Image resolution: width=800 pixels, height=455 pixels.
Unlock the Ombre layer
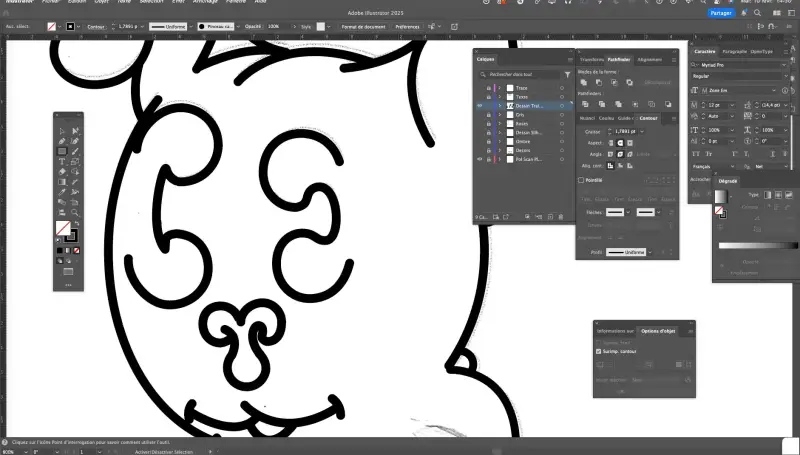click(489, 141)
